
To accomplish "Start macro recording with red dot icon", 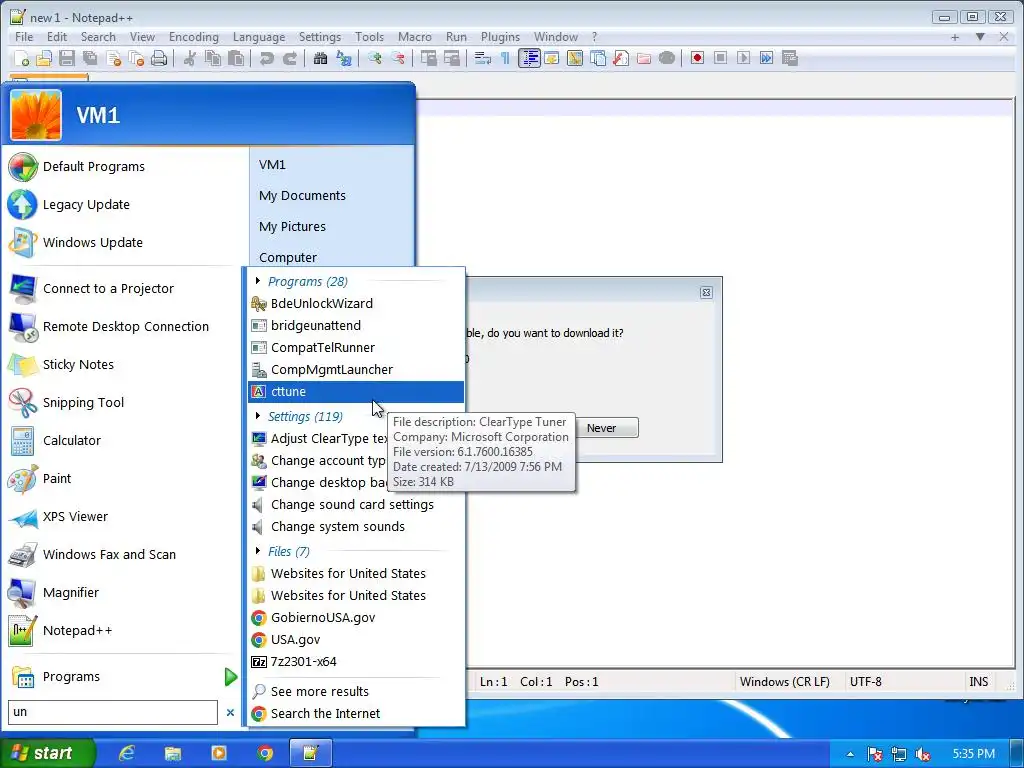I will 697,59.
